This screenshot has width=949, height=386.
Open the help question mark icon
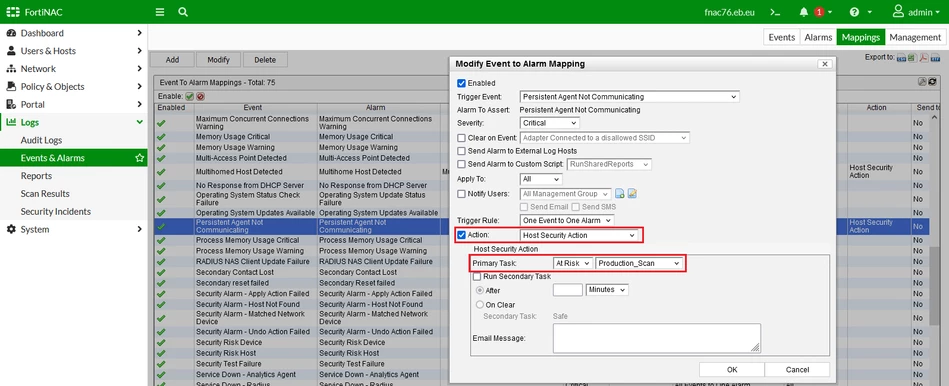coord(855,12)
